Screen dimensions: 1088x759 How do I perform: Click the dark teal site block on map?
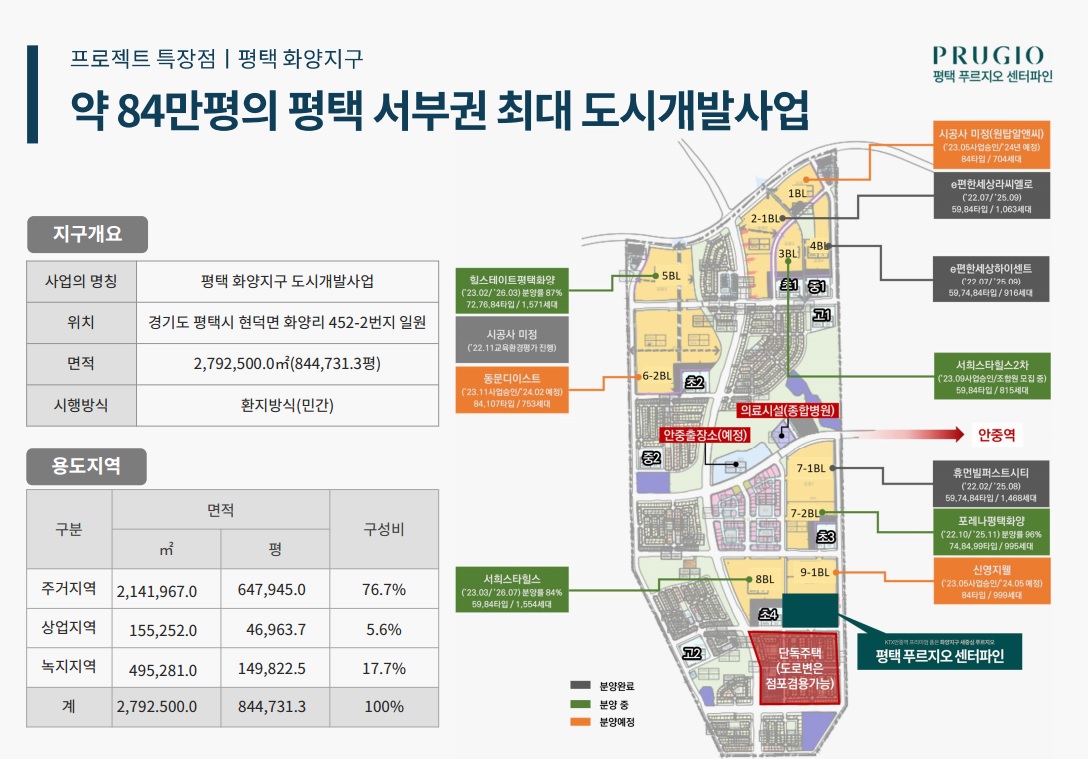point(810,611)
